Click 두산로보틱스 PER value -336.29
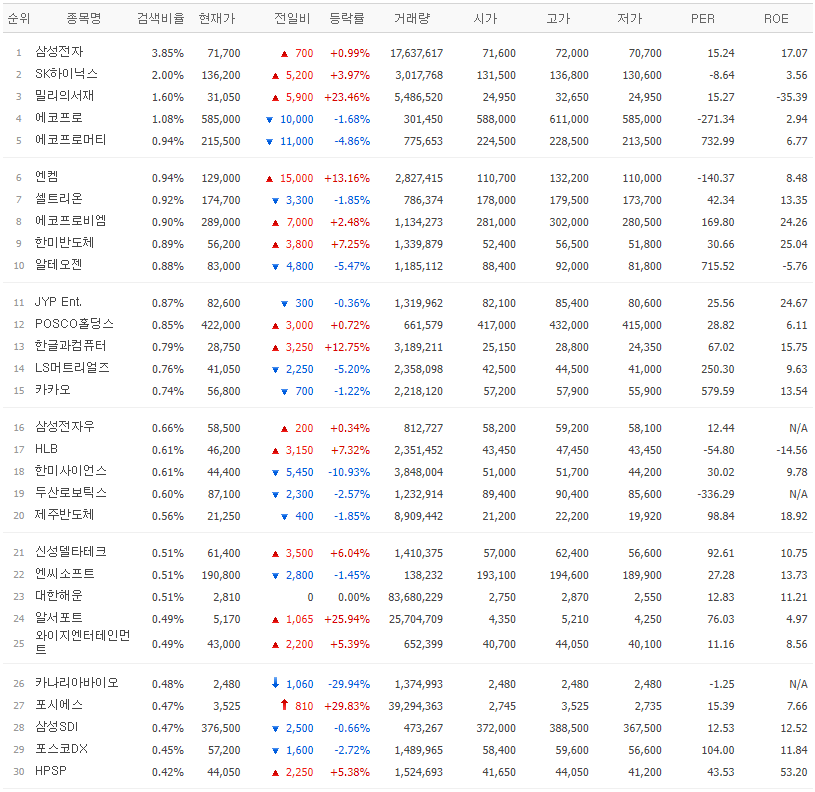Image resolution: width=815 pixels, height=792 pixels. point(716,494)
